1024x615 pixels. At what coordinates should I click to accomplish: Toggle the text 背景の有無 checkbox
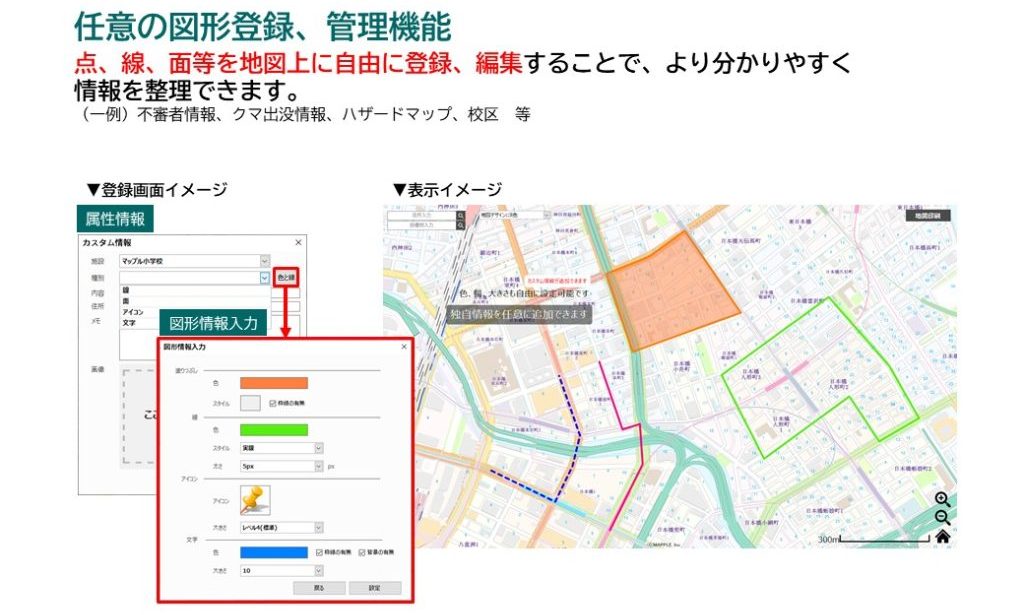pos(361,552)
